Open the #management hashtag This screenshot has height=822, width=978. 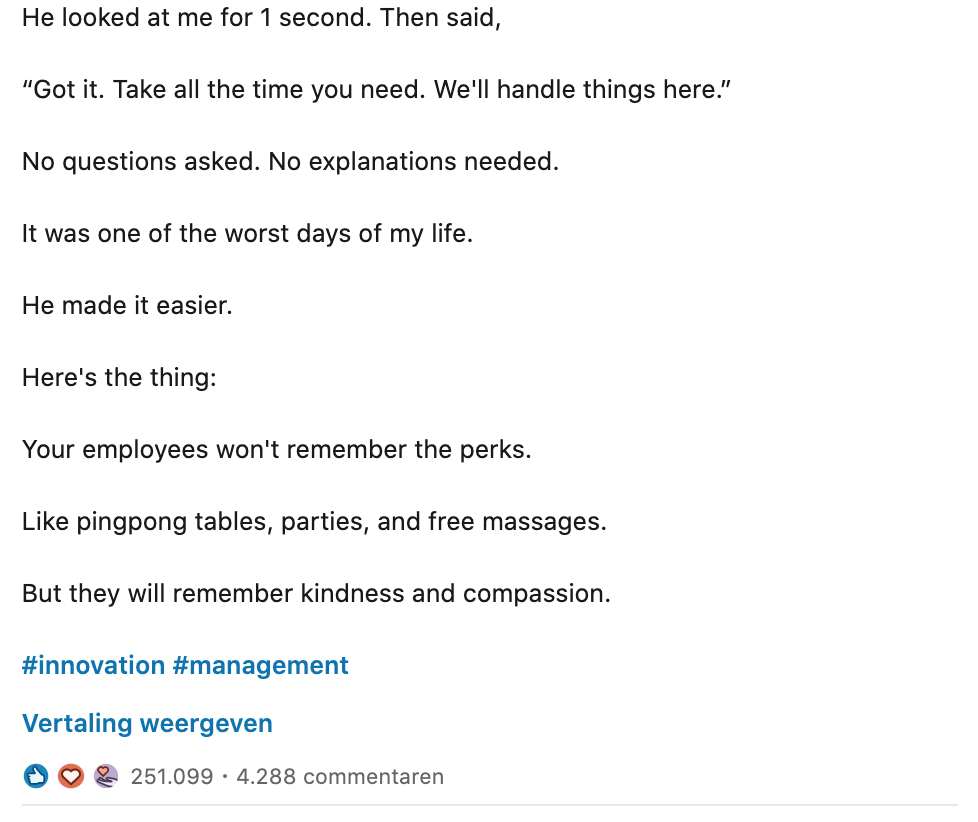(x=260, y=665)
